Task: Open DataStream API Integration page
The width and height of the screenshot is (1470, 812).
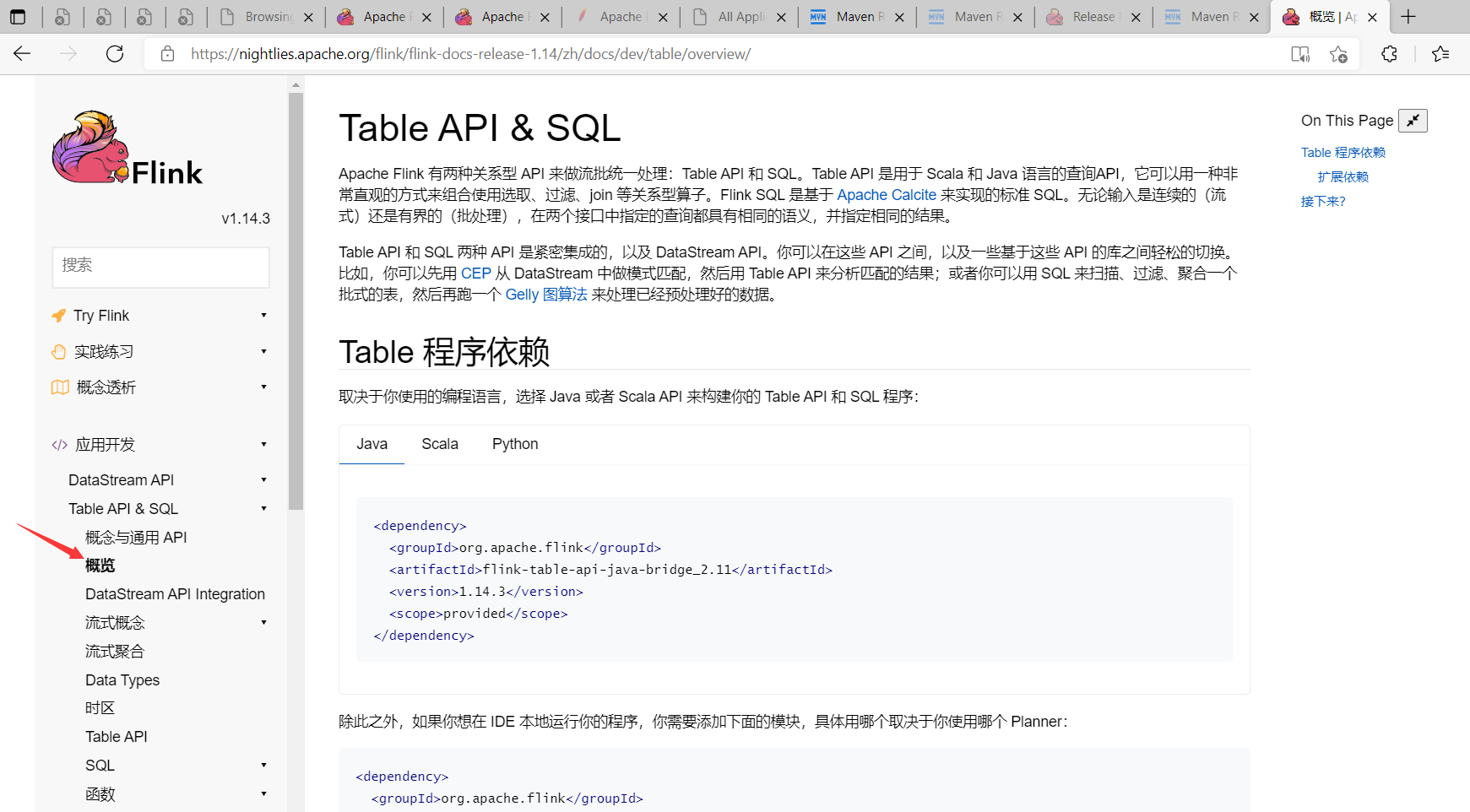Action: (175, 594)
